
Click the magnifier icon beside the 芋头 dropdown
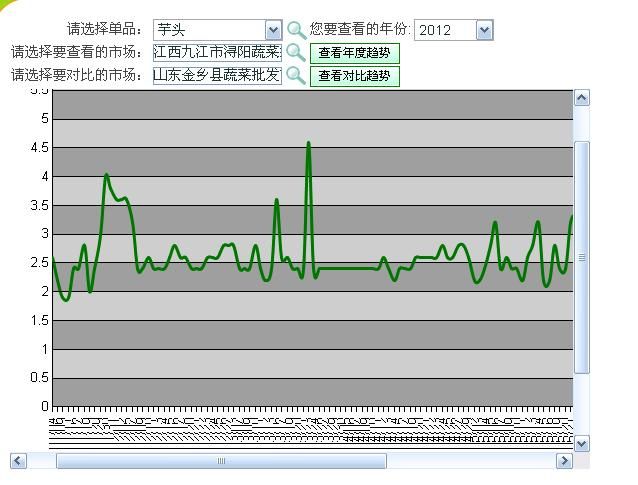(297, 30)
